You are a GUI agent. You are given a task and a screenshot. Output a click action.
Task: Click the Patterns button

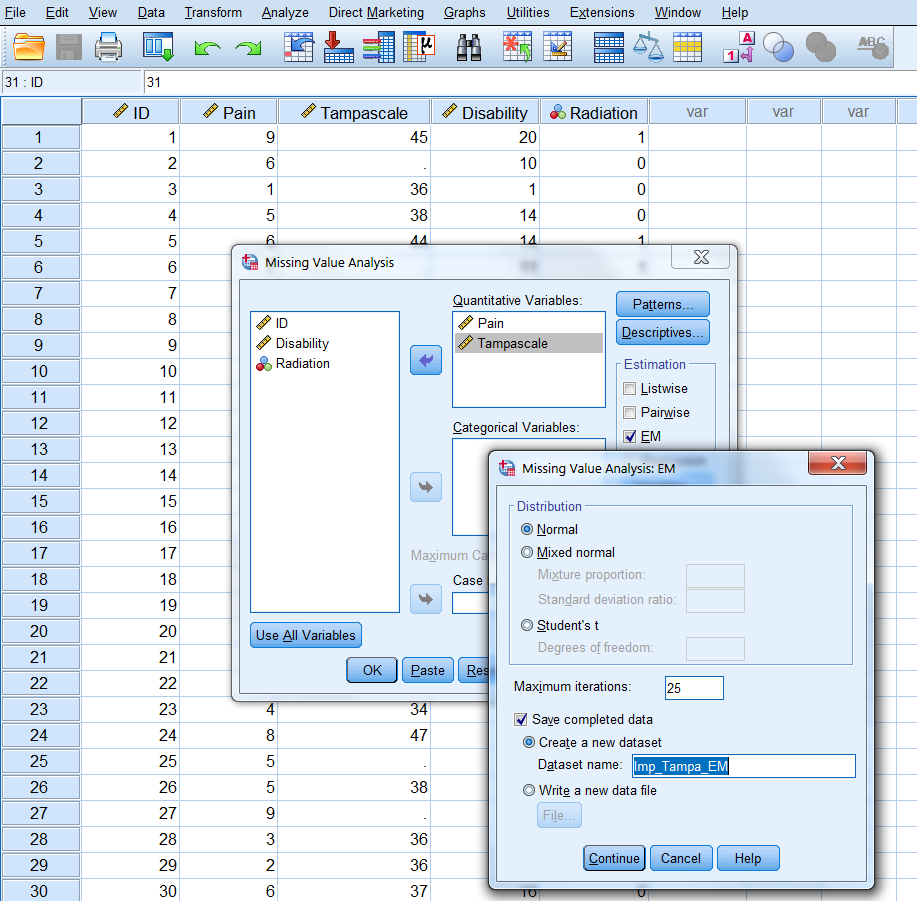click(x=662, y=304)
